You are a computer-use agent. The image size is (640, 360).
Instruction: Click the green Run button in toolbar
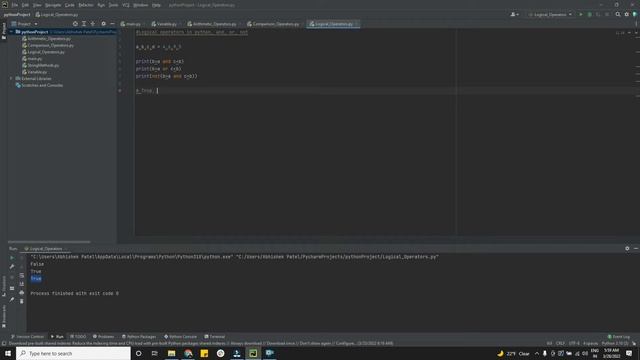[581, 15]
